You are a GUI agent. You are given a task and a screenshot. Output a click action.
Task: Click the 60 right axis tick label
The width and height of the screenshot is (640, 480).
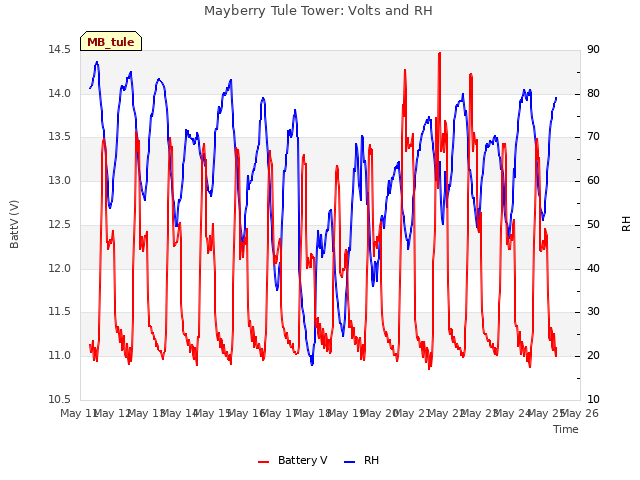(593, 180)
